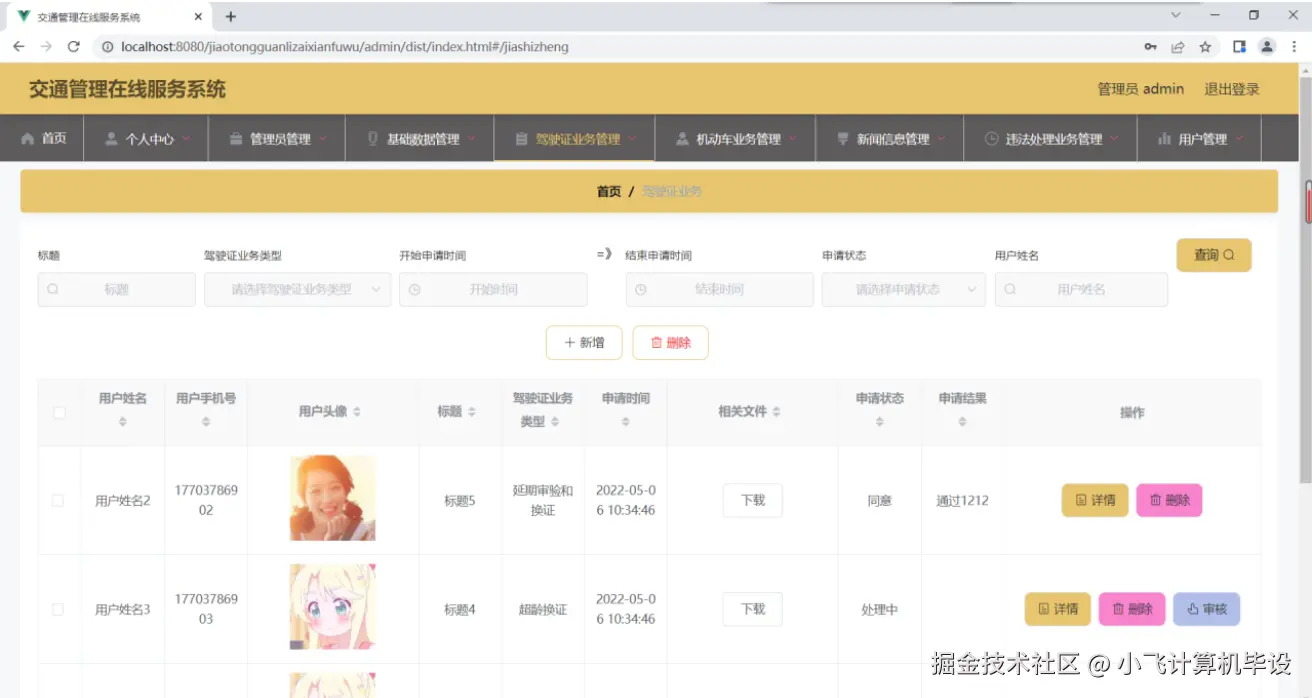
Task: Focus the 标题 search input
Action: (117, 289)
